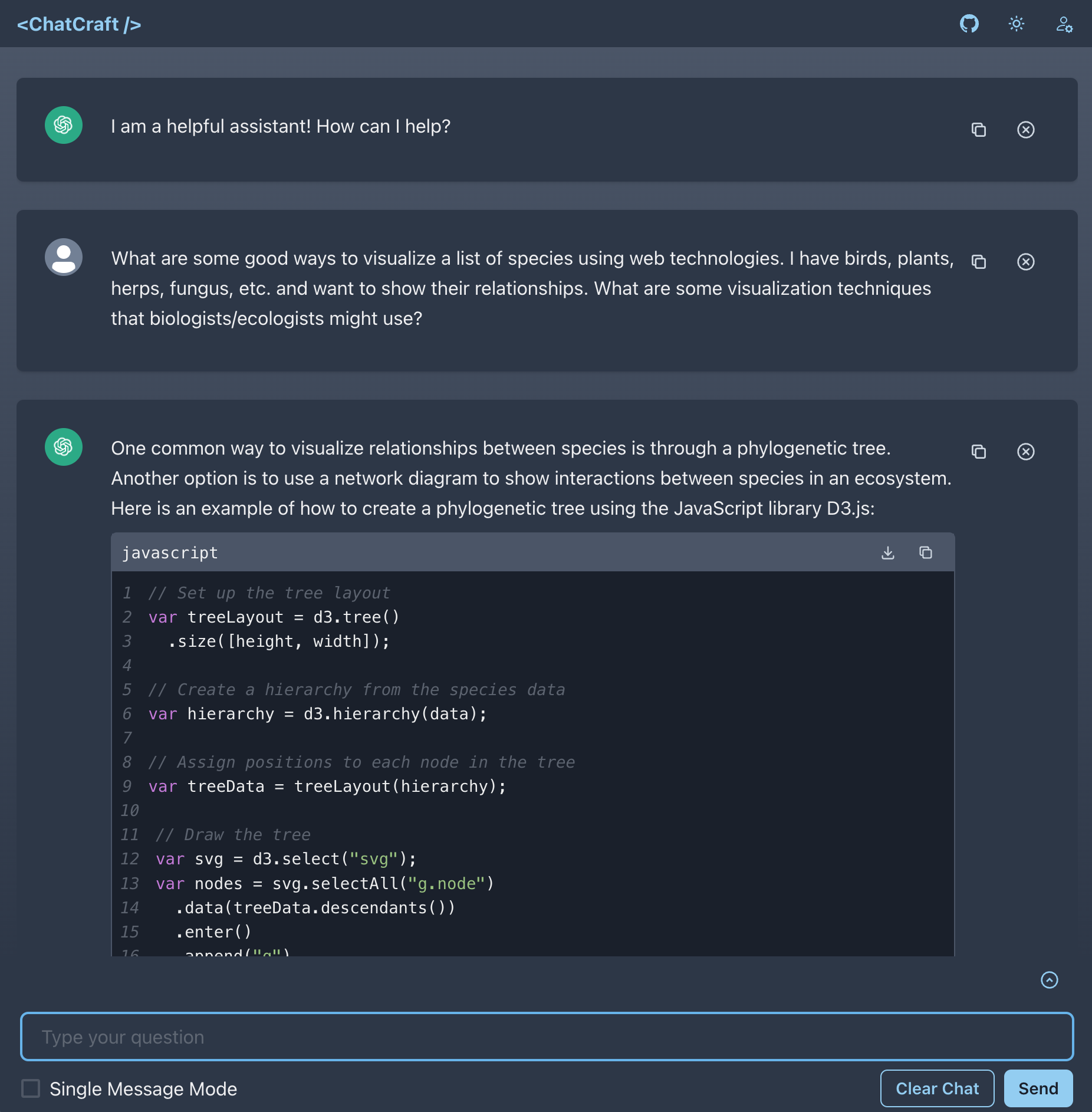Copy the javascript code block

pos(925,552)
